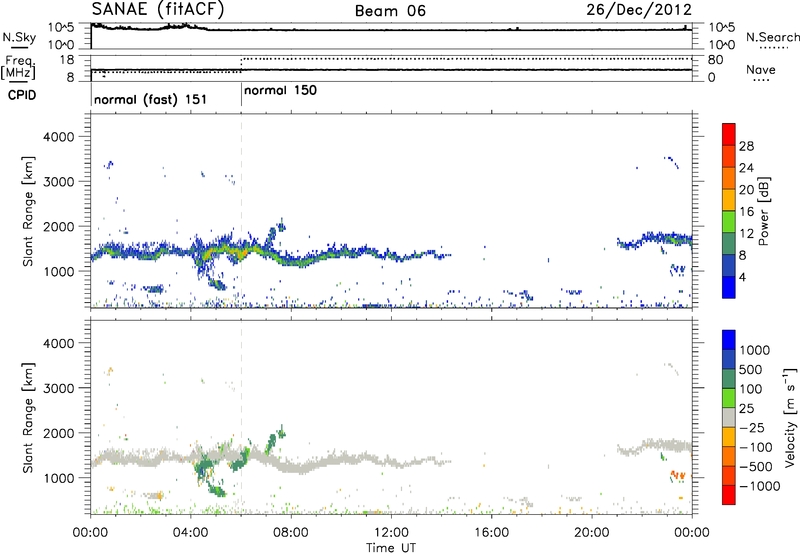Screen dimensions: 800x554
Task: Click the 28 tick label on the power colorbar
Action: point(746,146)
